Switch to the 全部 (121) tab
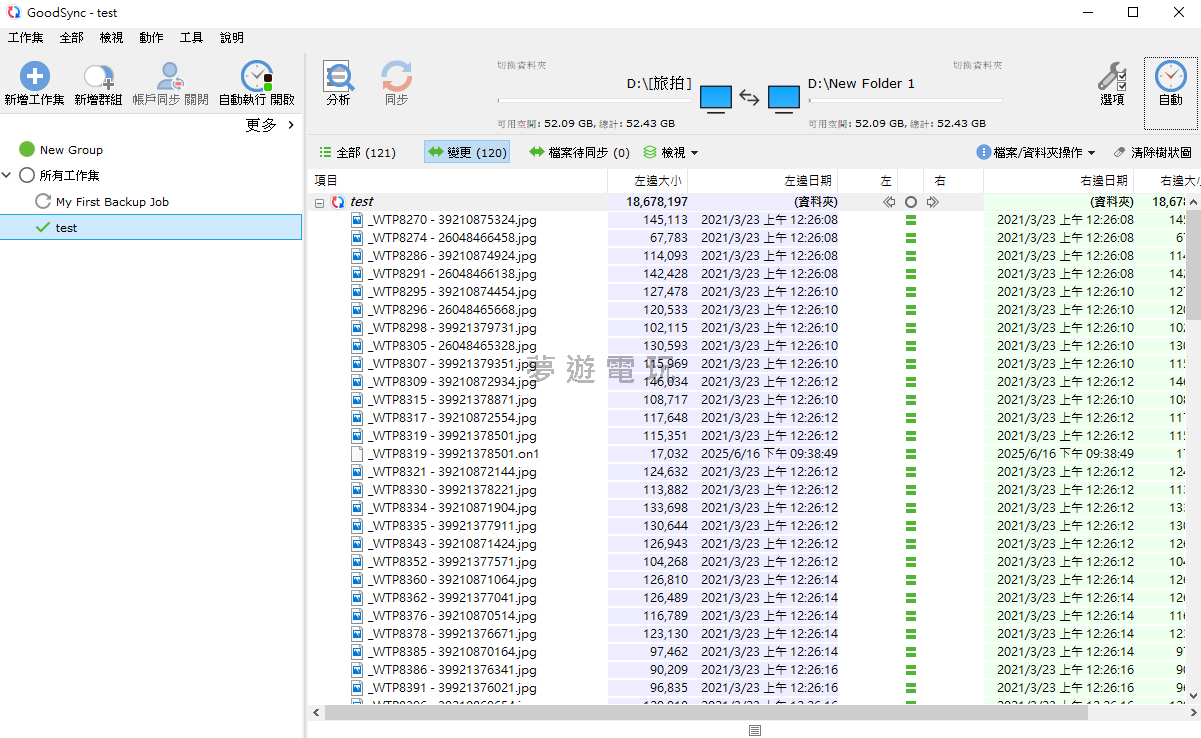The height and width of the screenshot is (738, 1201). pyautogui.click(x=357, y=153)
